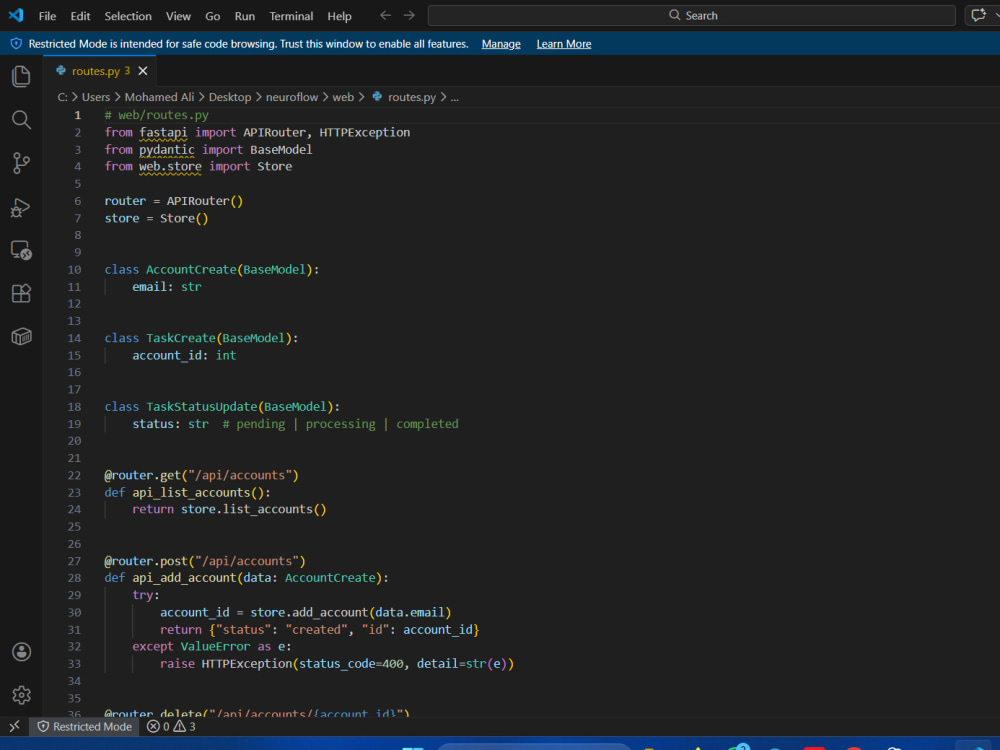Screen dimensions: 1000x750
Task: Click the AccountCreate class name on line 10
Action: 191,270
